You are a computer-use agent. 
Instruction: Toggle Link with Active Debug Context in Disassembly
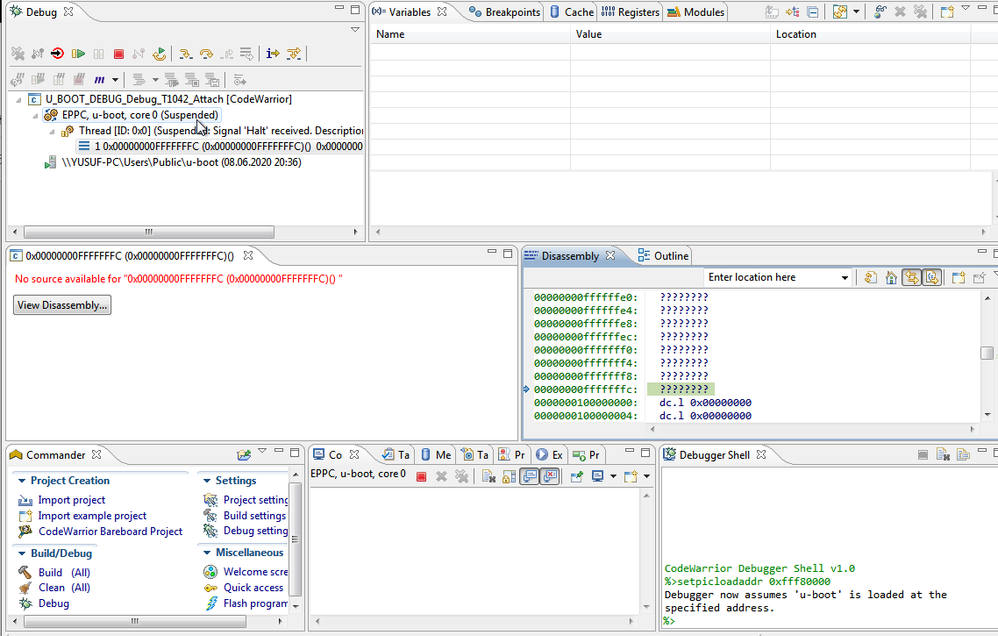click(x=911, y=278)
